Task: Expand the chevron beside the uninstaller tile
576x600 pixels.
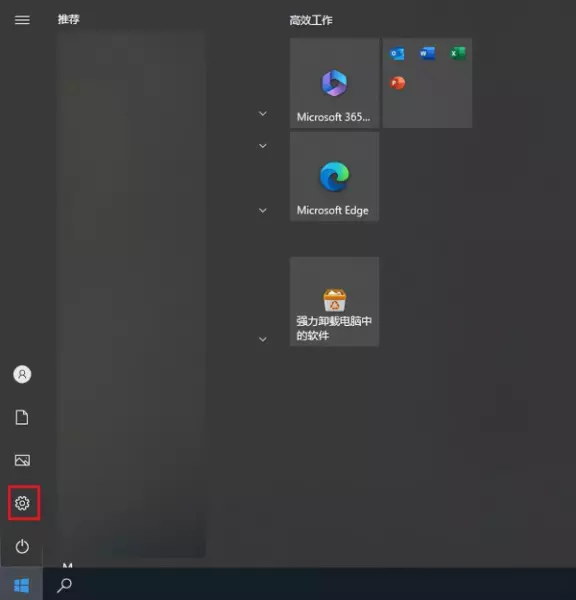Action: [263, 339]
